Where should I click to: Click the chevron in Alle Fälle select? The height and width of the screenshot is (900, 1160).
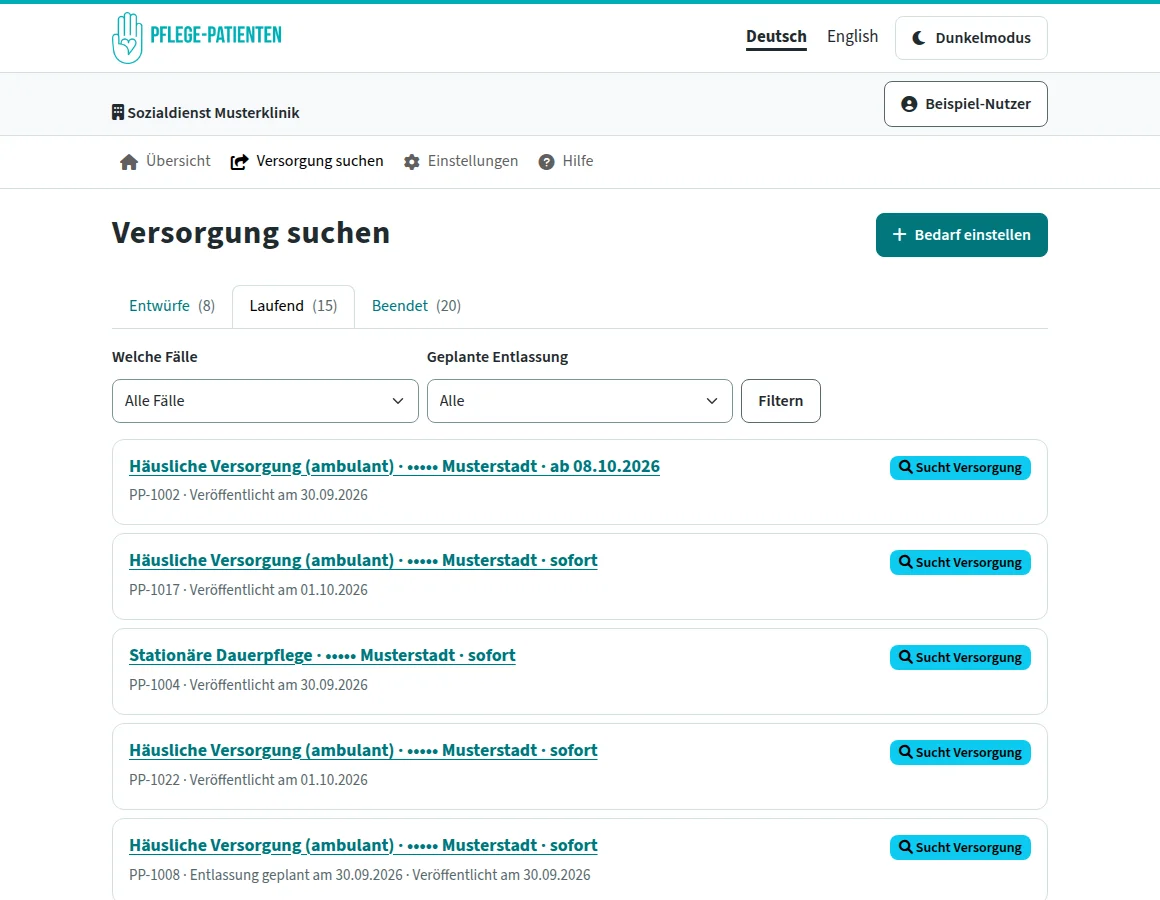[x=398, y=401]
